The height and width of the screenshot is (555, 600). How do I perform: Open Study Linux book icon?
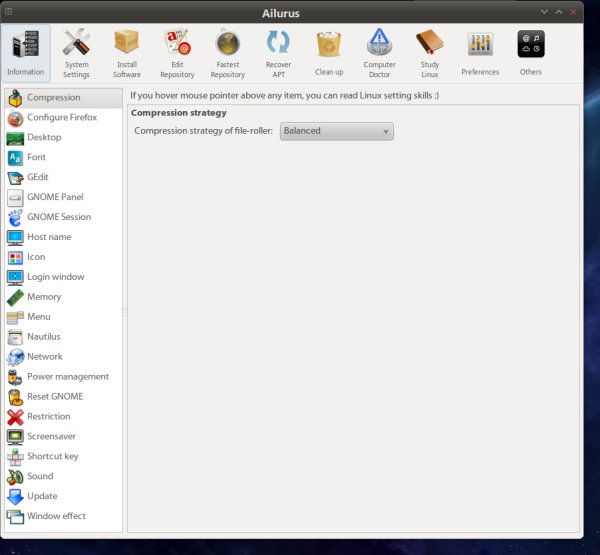430,52
